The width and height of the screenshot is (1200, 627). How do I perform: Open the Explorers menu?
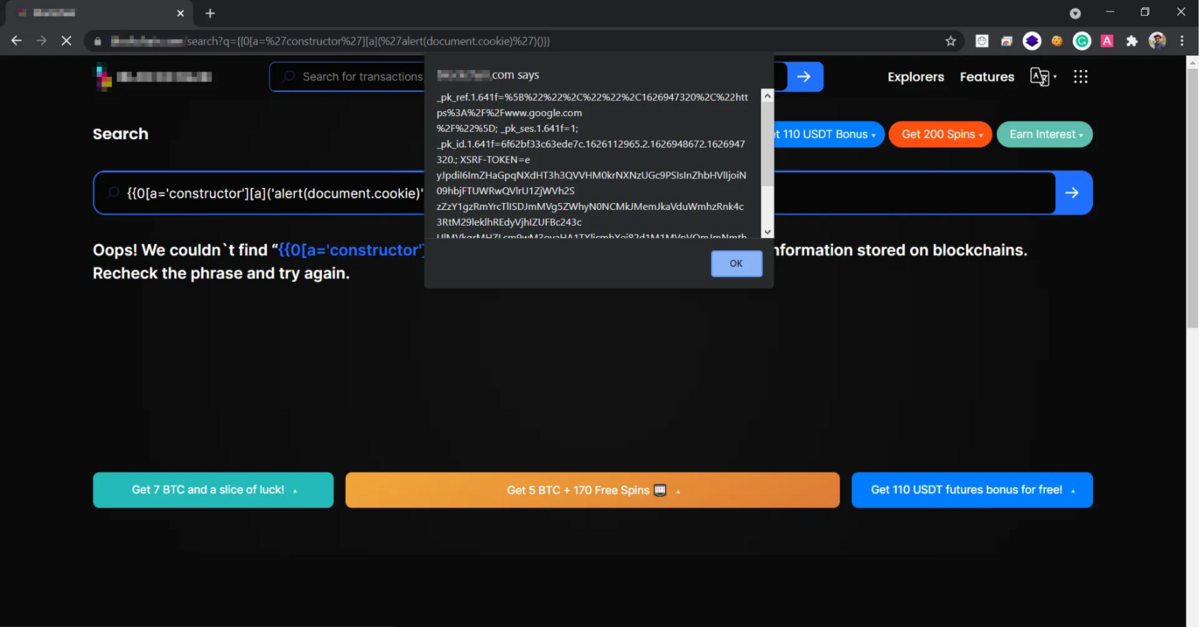915,76
